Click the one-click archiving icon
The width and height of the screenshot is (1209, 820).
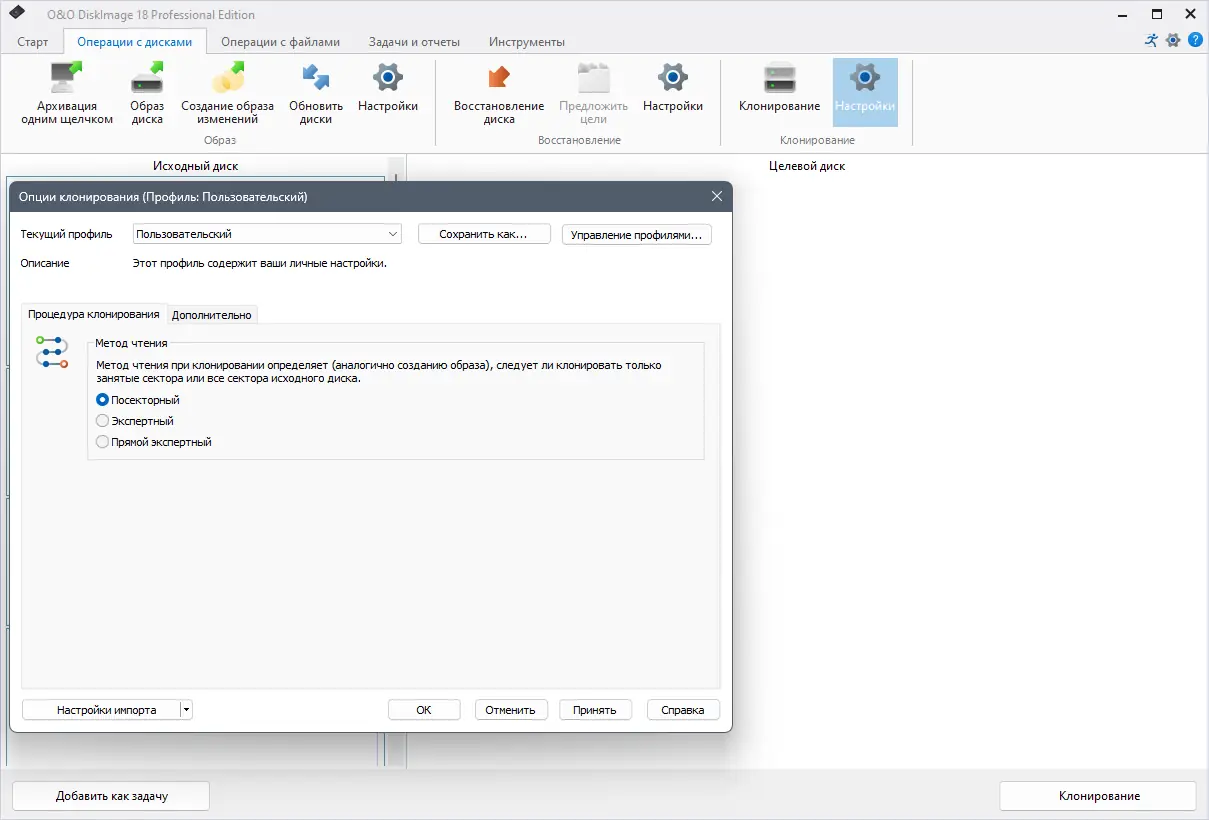(67, 78)
